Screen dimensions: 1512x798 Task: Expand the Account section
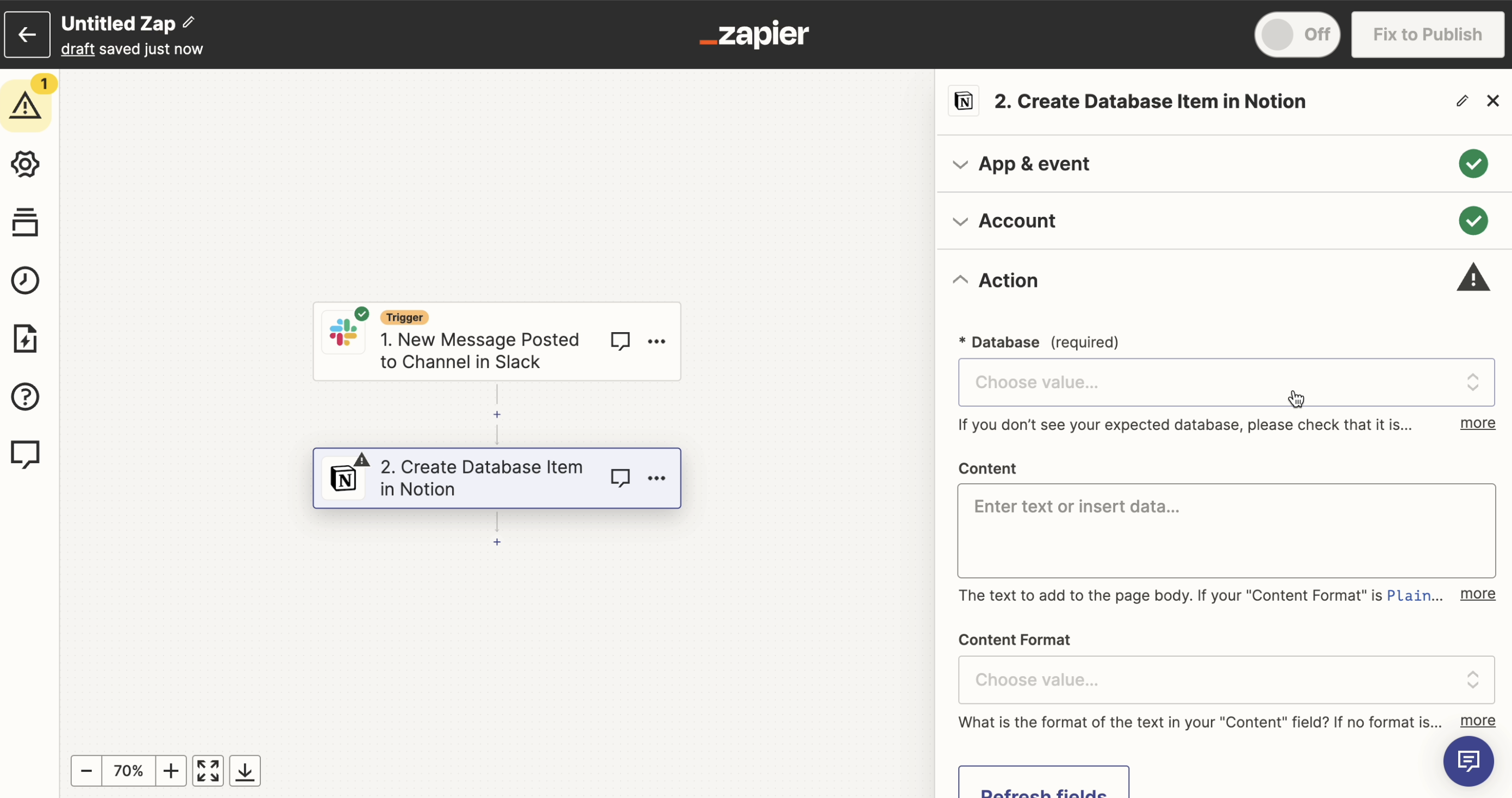[1017, 221]
